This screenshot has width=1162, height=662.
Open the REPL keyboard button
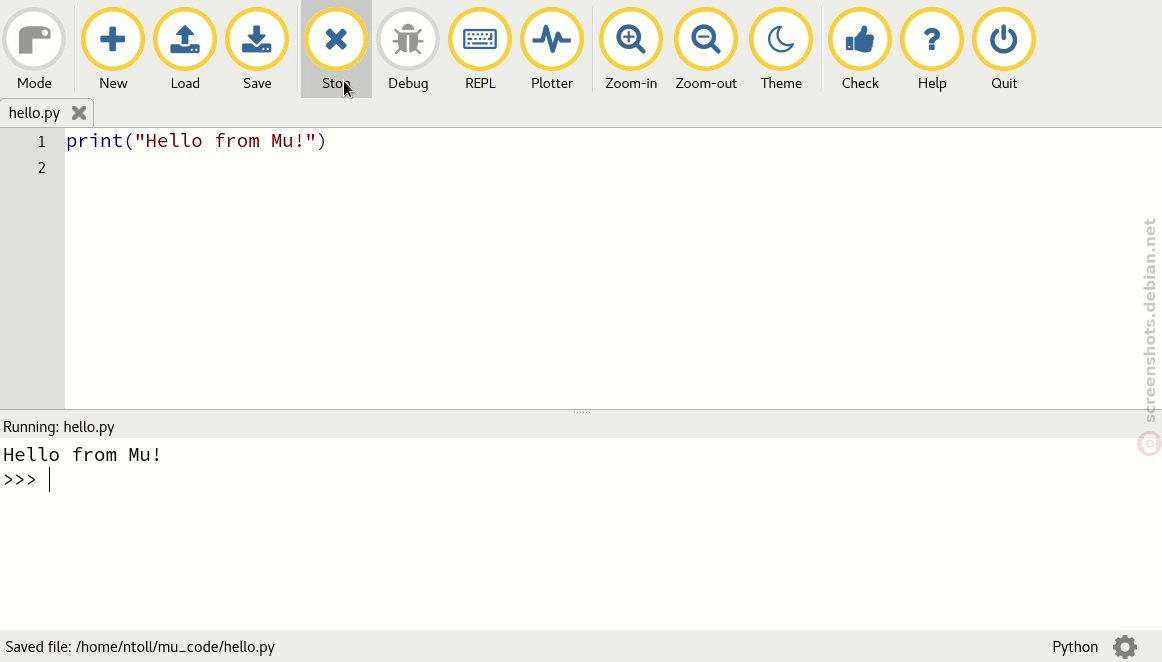[x=479, y=49]
